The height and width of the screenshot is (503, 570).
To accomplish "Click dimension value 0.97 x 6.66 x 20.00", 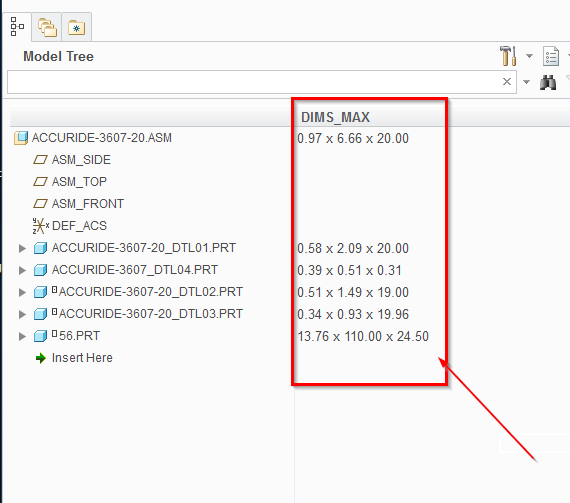I will point(353,138).
